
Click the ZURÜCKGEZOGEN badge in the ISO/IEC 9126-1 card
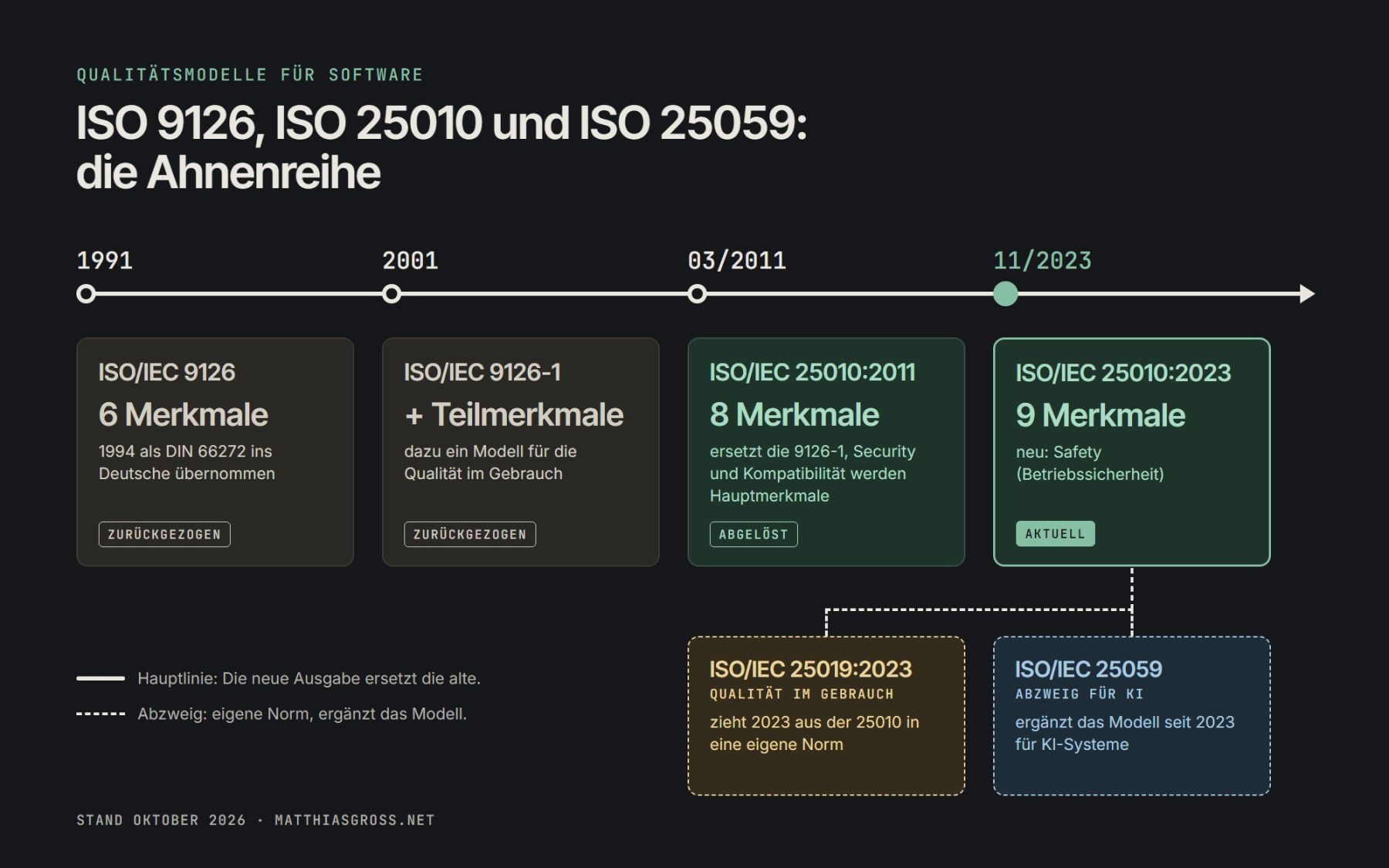tap(470, 534)
